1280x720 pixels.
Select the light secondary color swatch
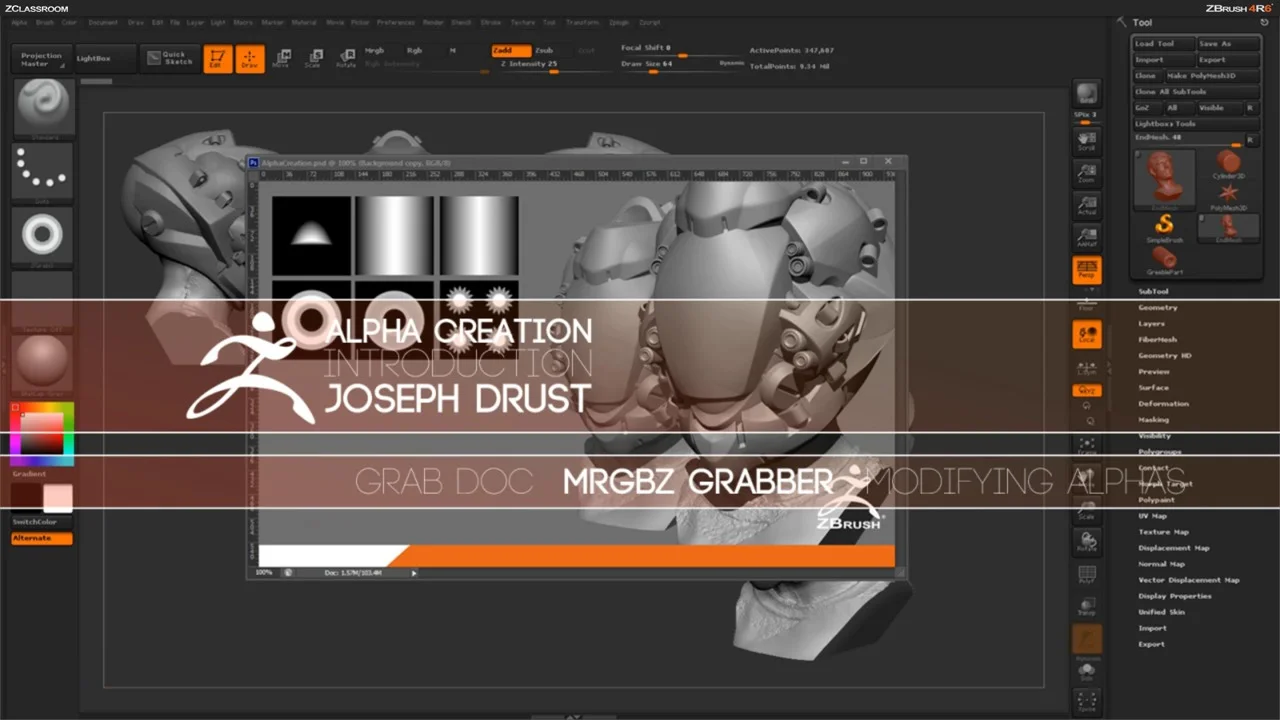point(58,497)
